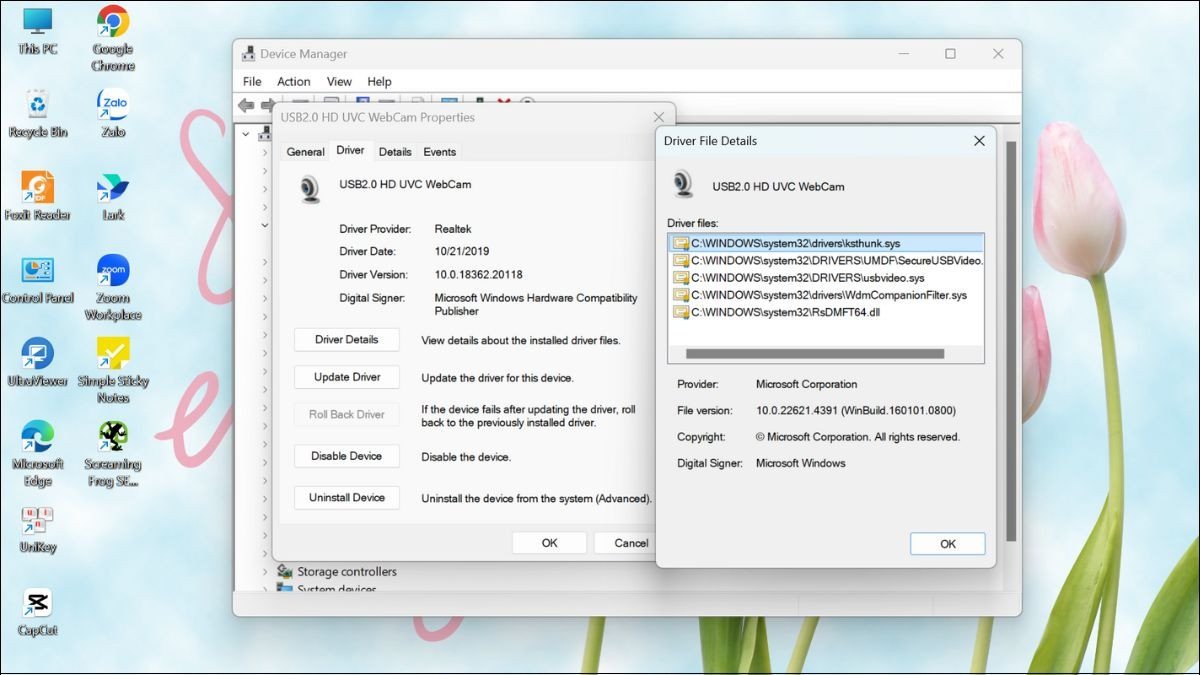The height and width of the screenshot is (675, 1200).
Task: Click the horizontal scrollbar in driver files list
Action: (814, 353)
